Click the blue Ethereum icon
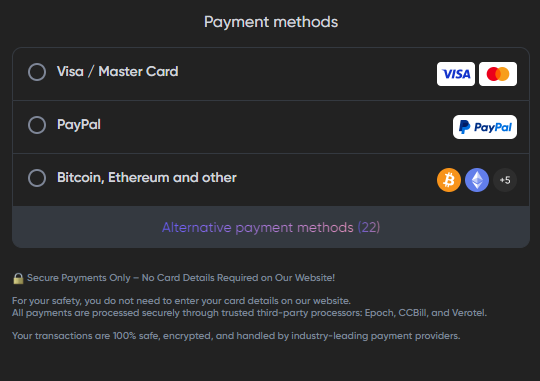Image resolution: width=540 pixels, height=381 pixels. click(x=477, y=180)
